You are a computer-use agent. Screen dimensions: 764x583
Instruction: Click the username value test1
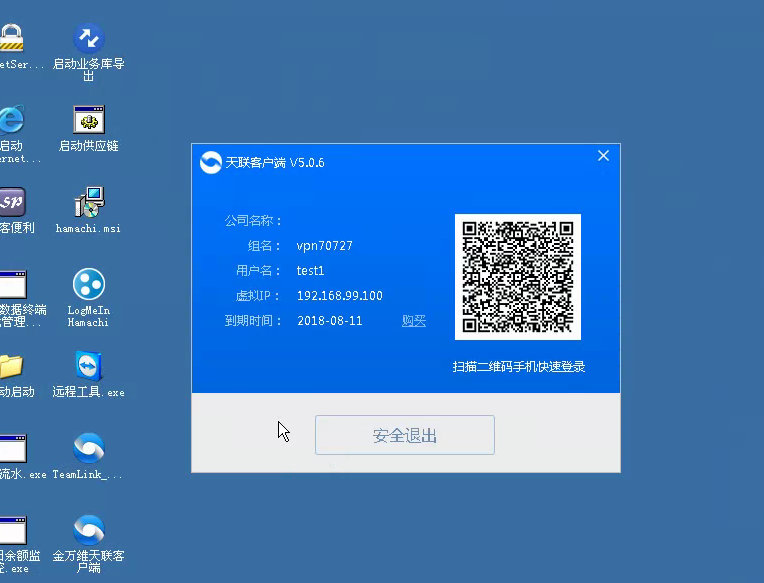[310, 270]
